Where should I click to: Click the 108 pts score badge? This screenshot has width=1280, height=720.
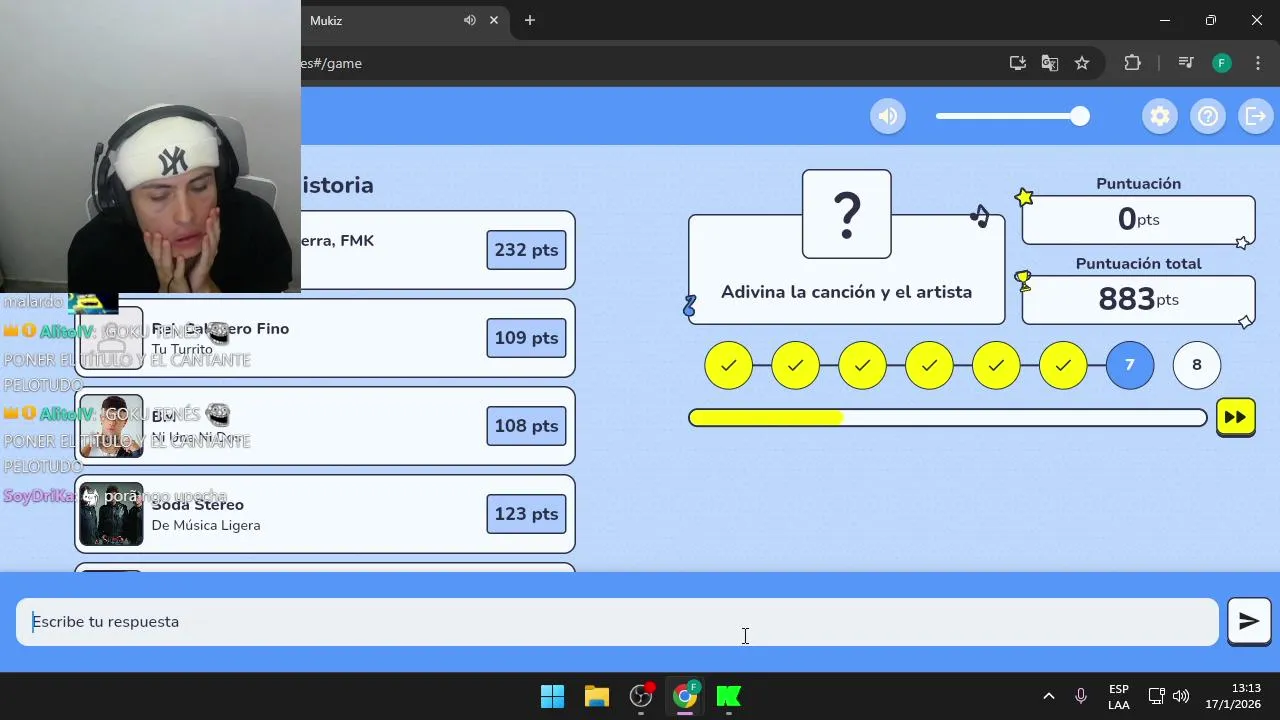[526, 426]
